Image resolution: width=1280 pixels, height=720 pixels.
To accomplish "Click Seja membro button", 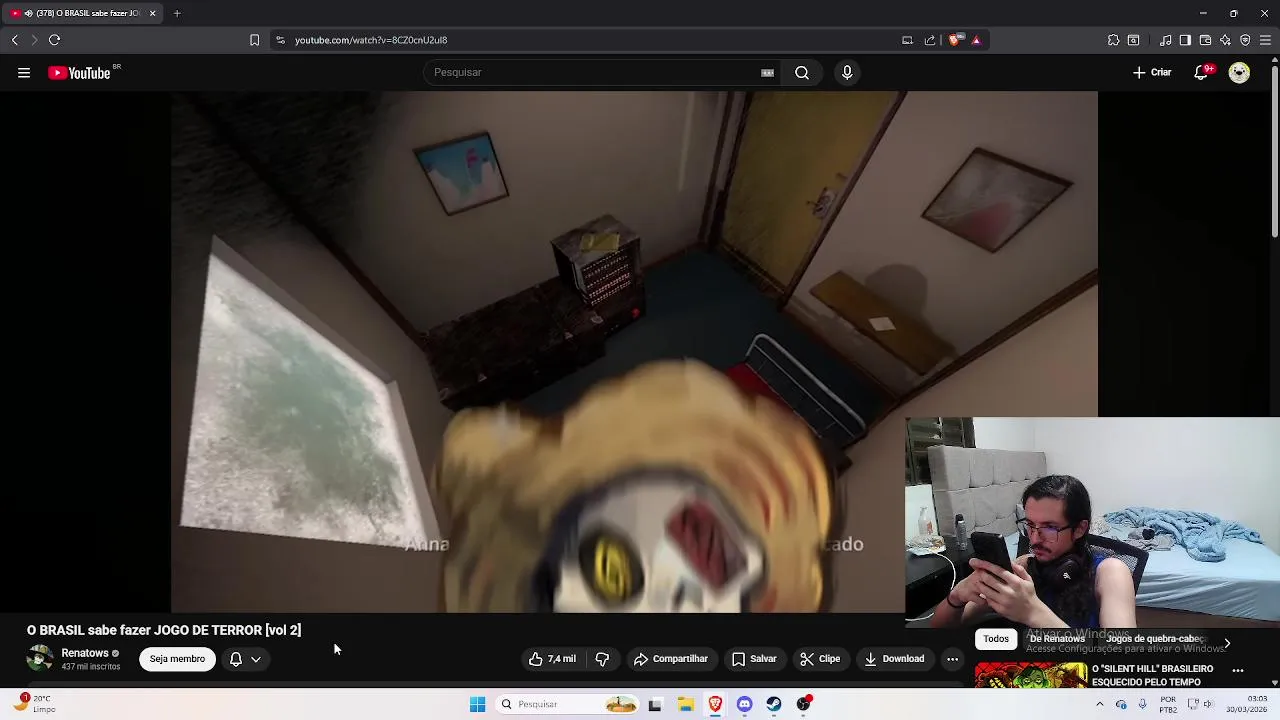I will (177, 659).
